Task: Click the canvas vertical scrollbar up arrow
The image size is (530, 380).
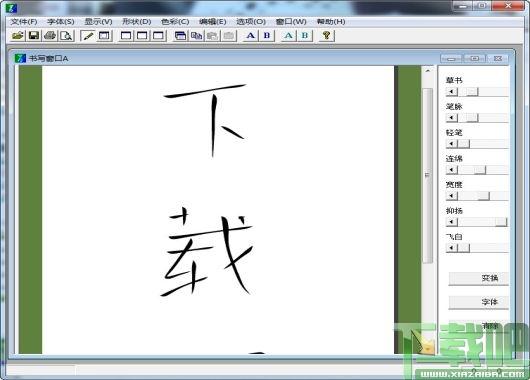Action: [428, 71]
